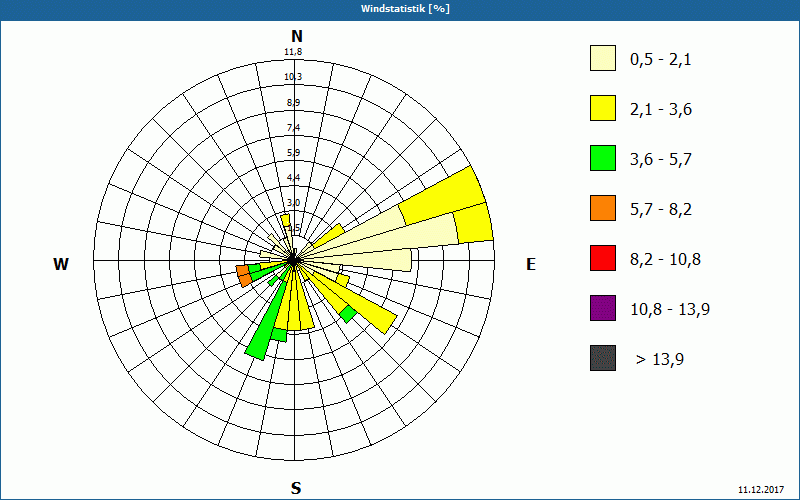Click the 10,3 ring scale value
The height and width of the screenshot is (500, 800).
293,77
